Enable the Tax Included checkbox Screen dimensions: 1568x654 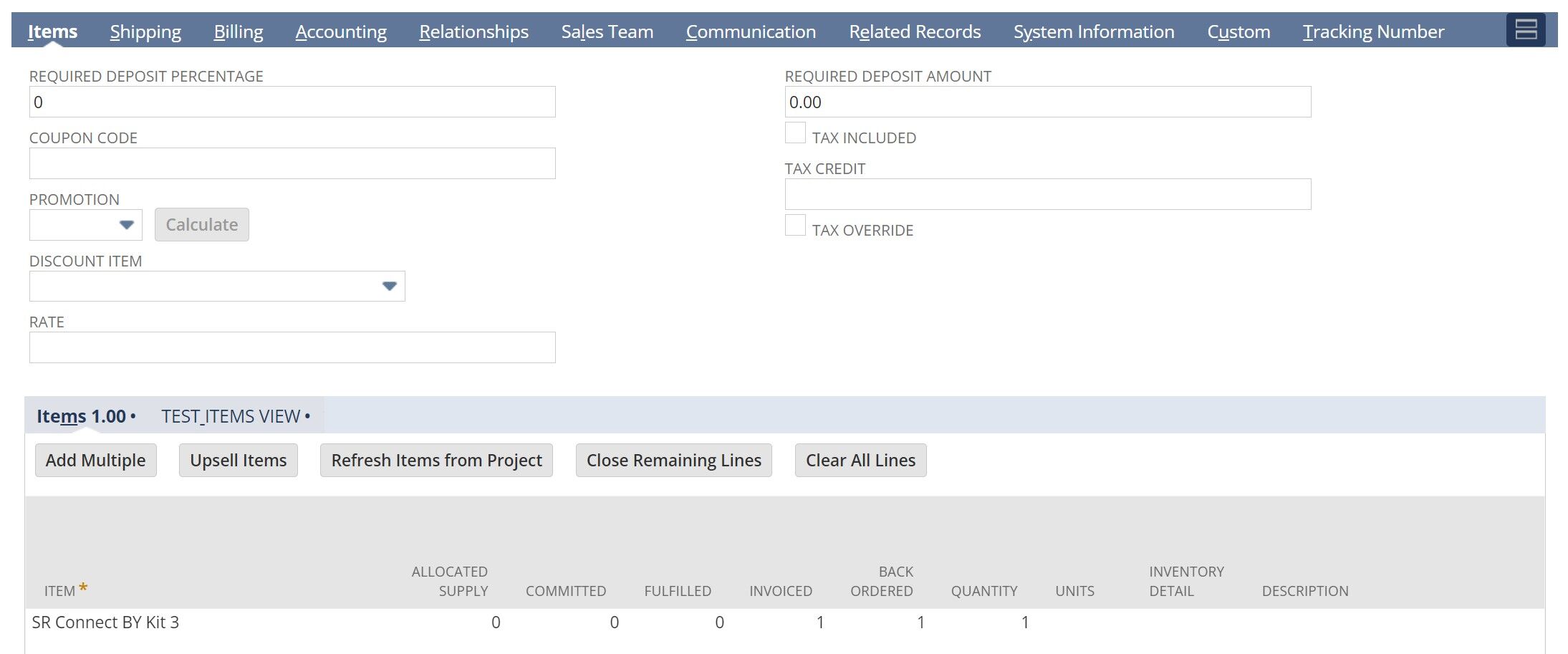coord(795,132)
